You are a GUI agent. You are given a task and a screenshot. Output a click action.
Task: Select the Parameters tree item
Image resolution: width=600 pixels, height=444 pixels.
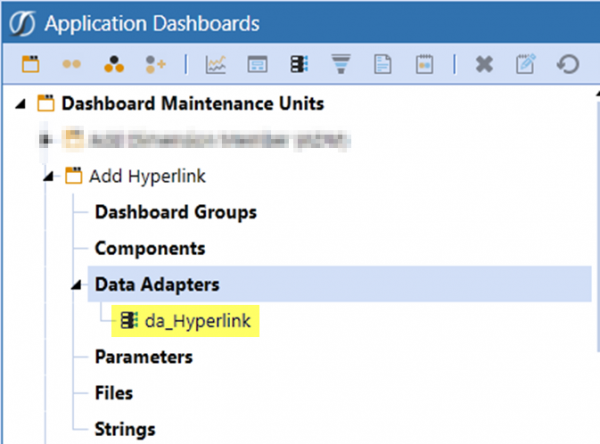pyautogui.click(x=143, y=357)
